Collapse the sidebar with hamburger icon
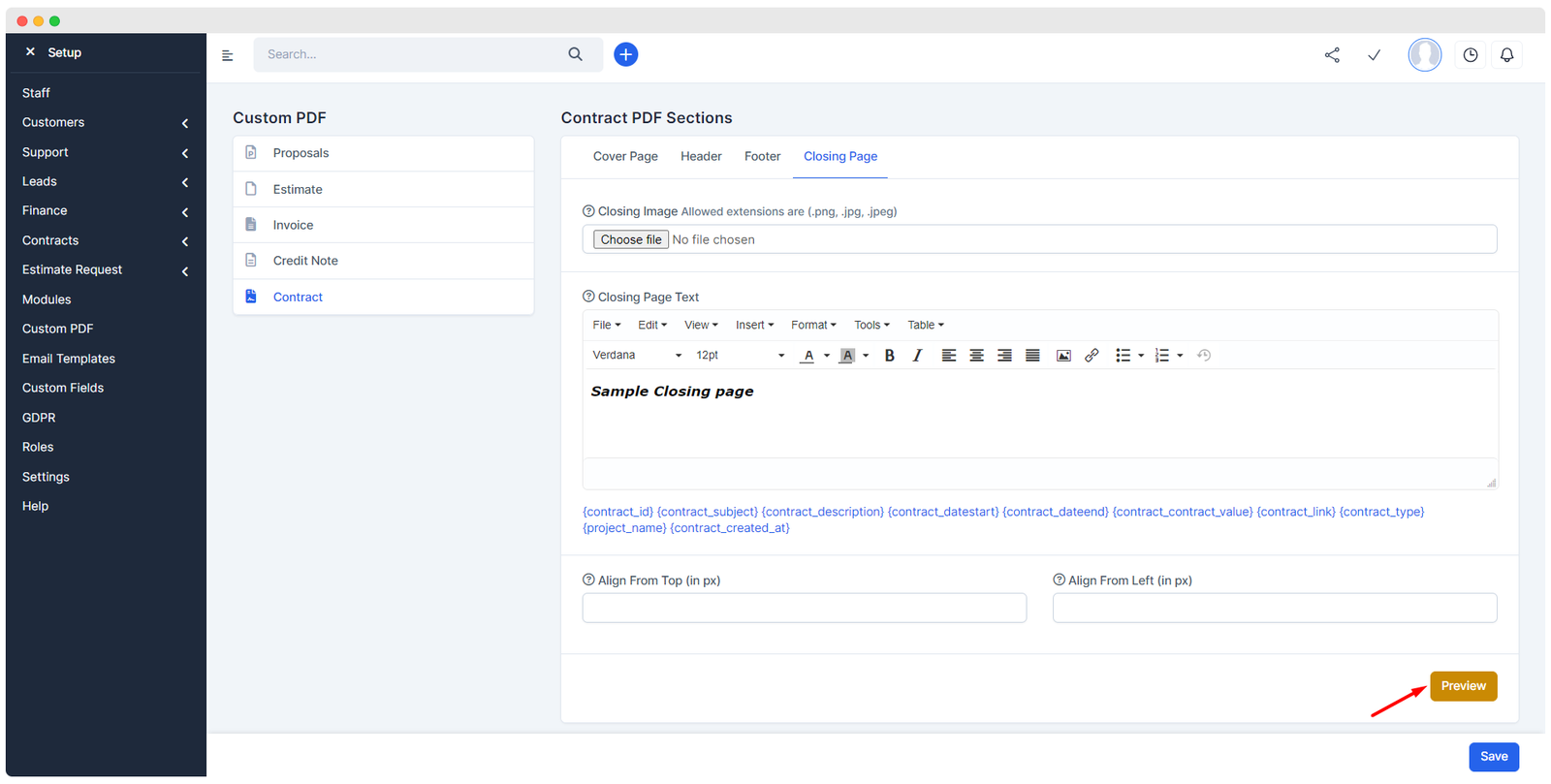The image size is (1551, 784). coord(228,55)
